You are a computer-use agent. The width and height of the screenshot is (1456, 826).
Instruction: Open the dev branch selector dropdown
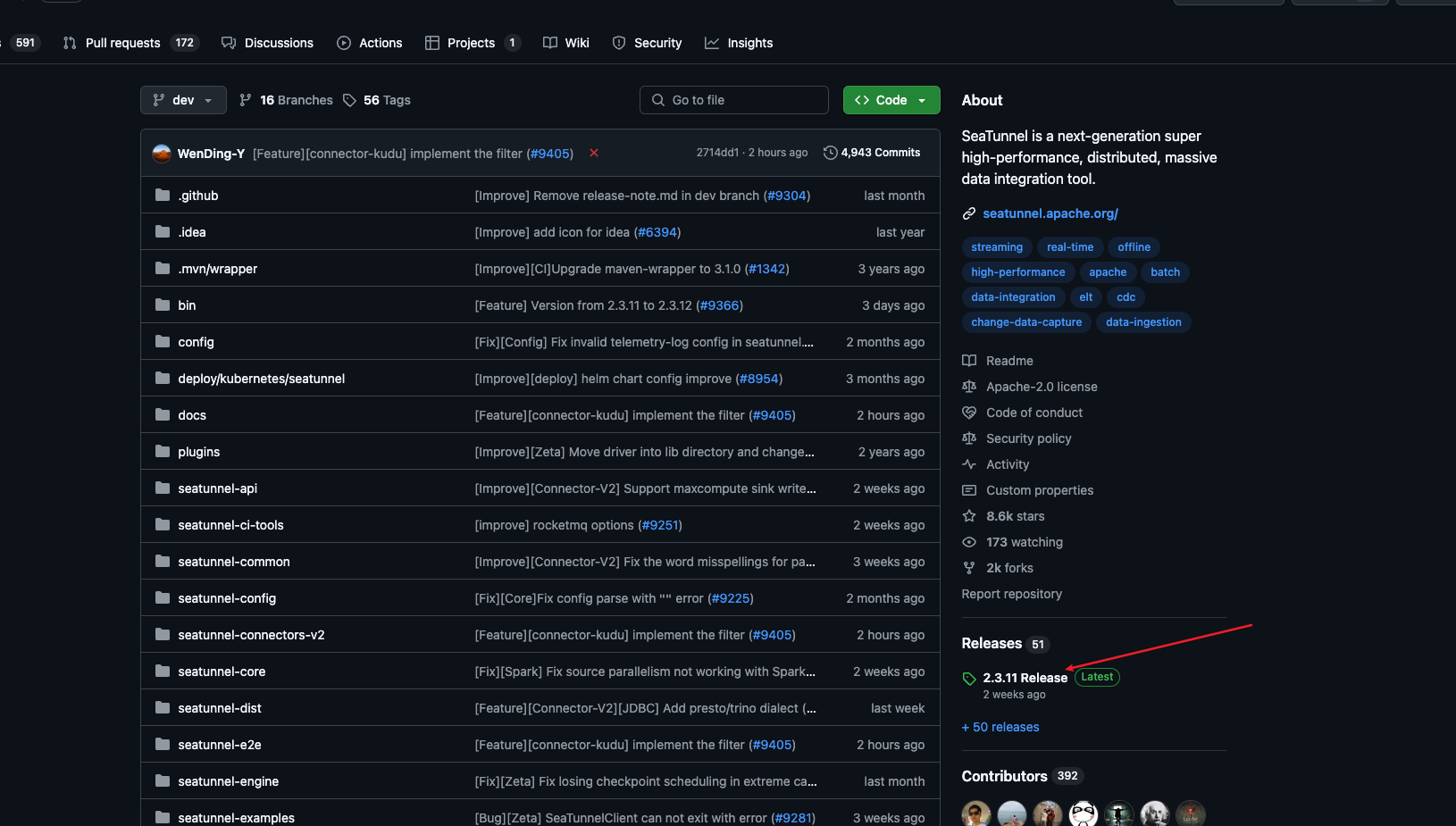[x=183, y=100]
